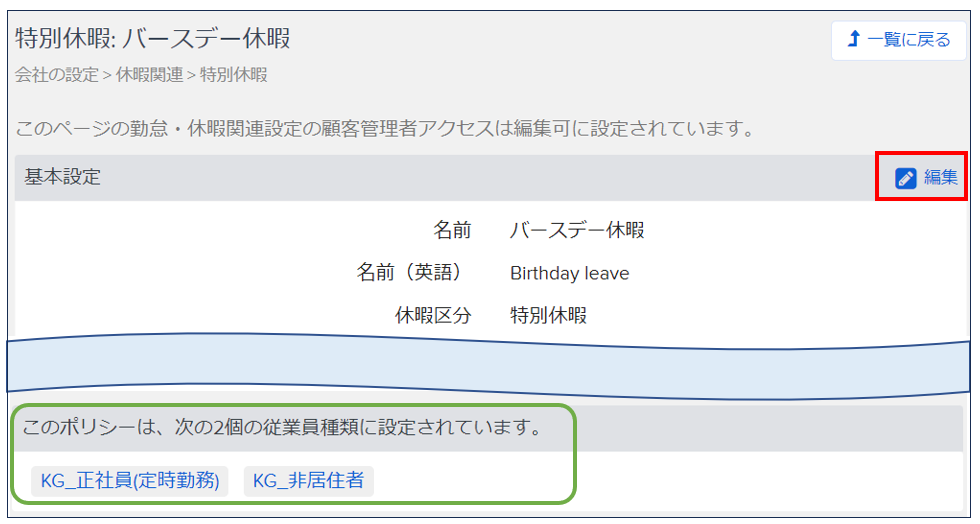The image size is (980, 524).
Task: Select the Birthday leave value text
Action: (x=569, y=273)
